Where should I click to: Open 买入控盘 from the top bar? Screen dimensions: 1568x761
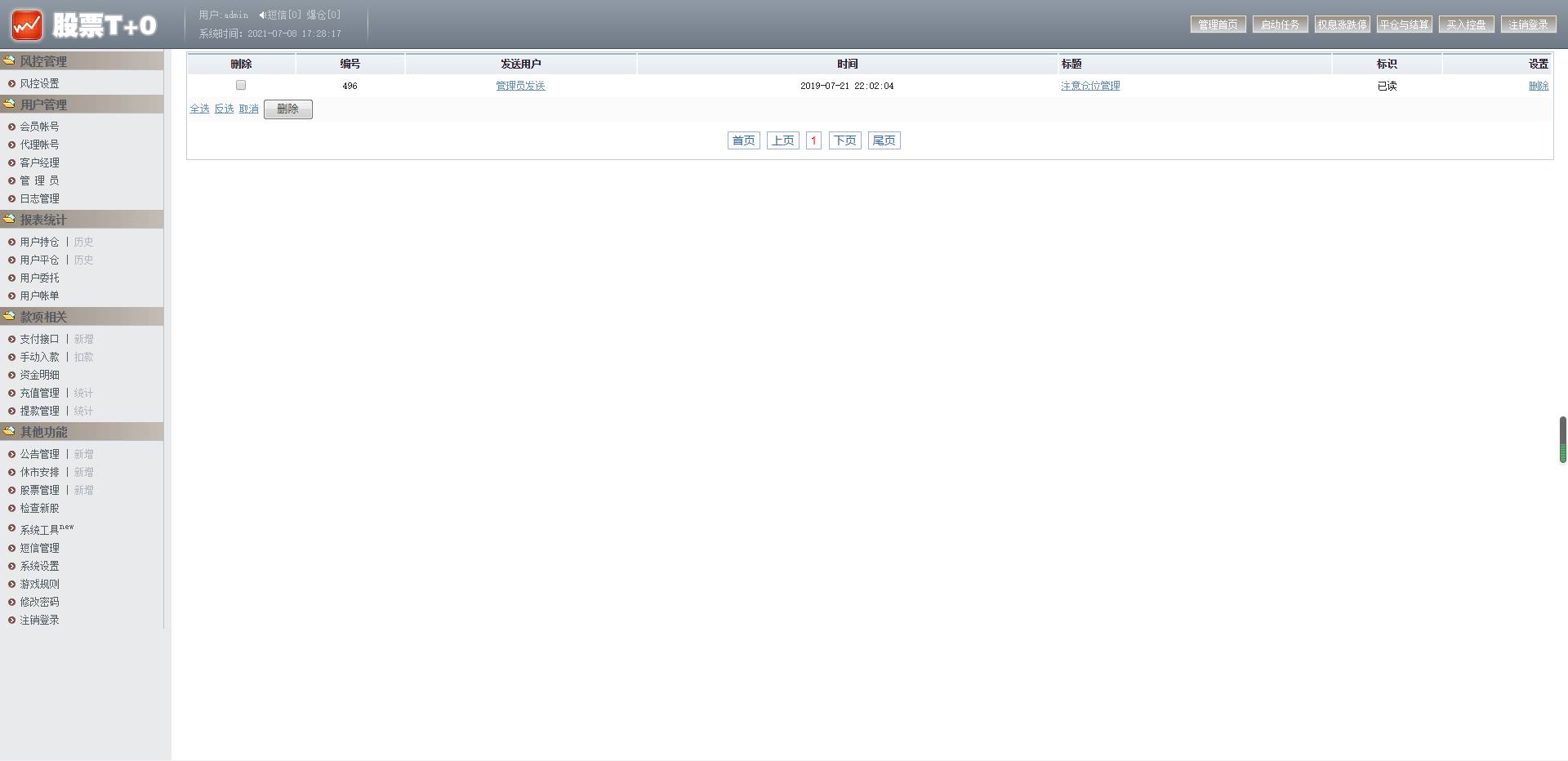pyautogui.click(x=1467, y=24)
